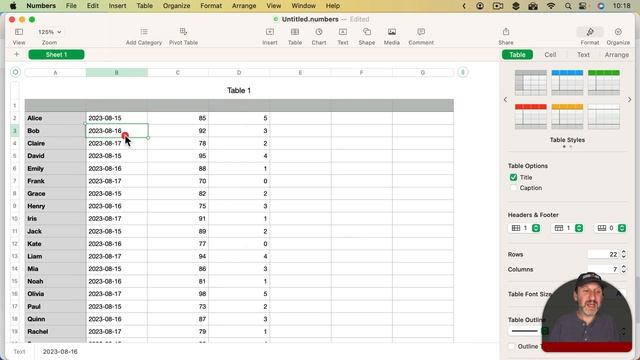The height and width of the screenshot is (360, 640).
Task: Apply the gray header table style
Action: coord(531,82)
